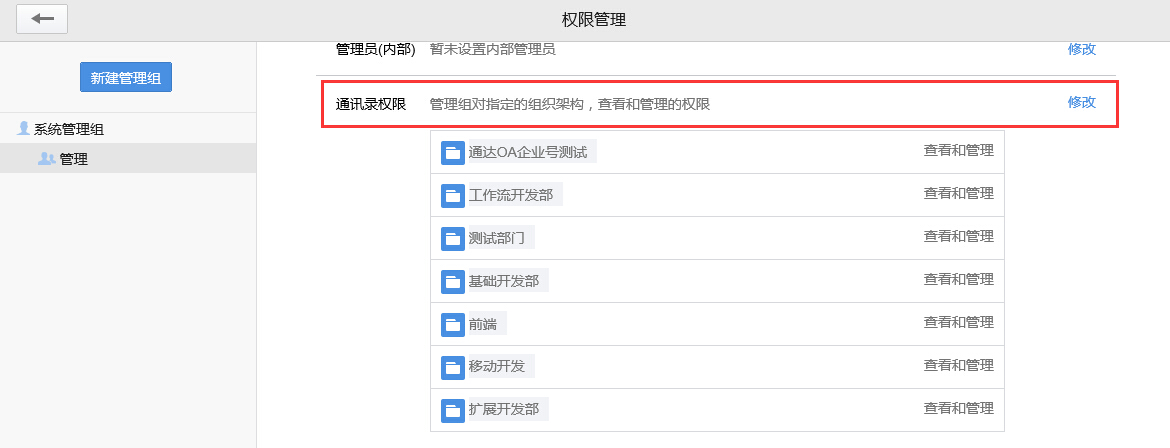1170x448 pixels.
Task: Click folder icon beside 前端
Action: tap(453, 324)
